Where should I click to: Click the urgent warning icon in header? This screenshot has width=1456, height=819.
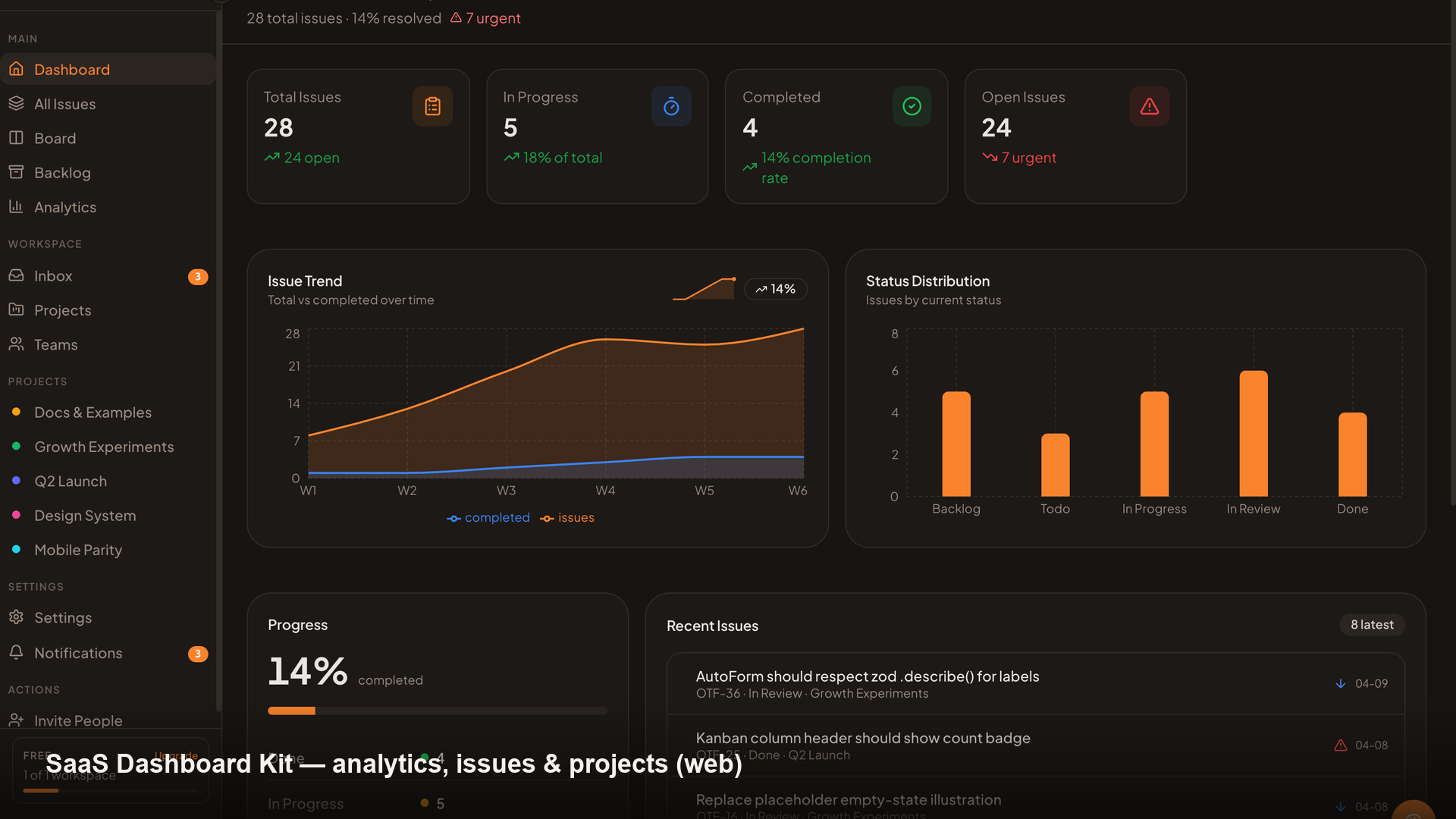click(456, 17)
